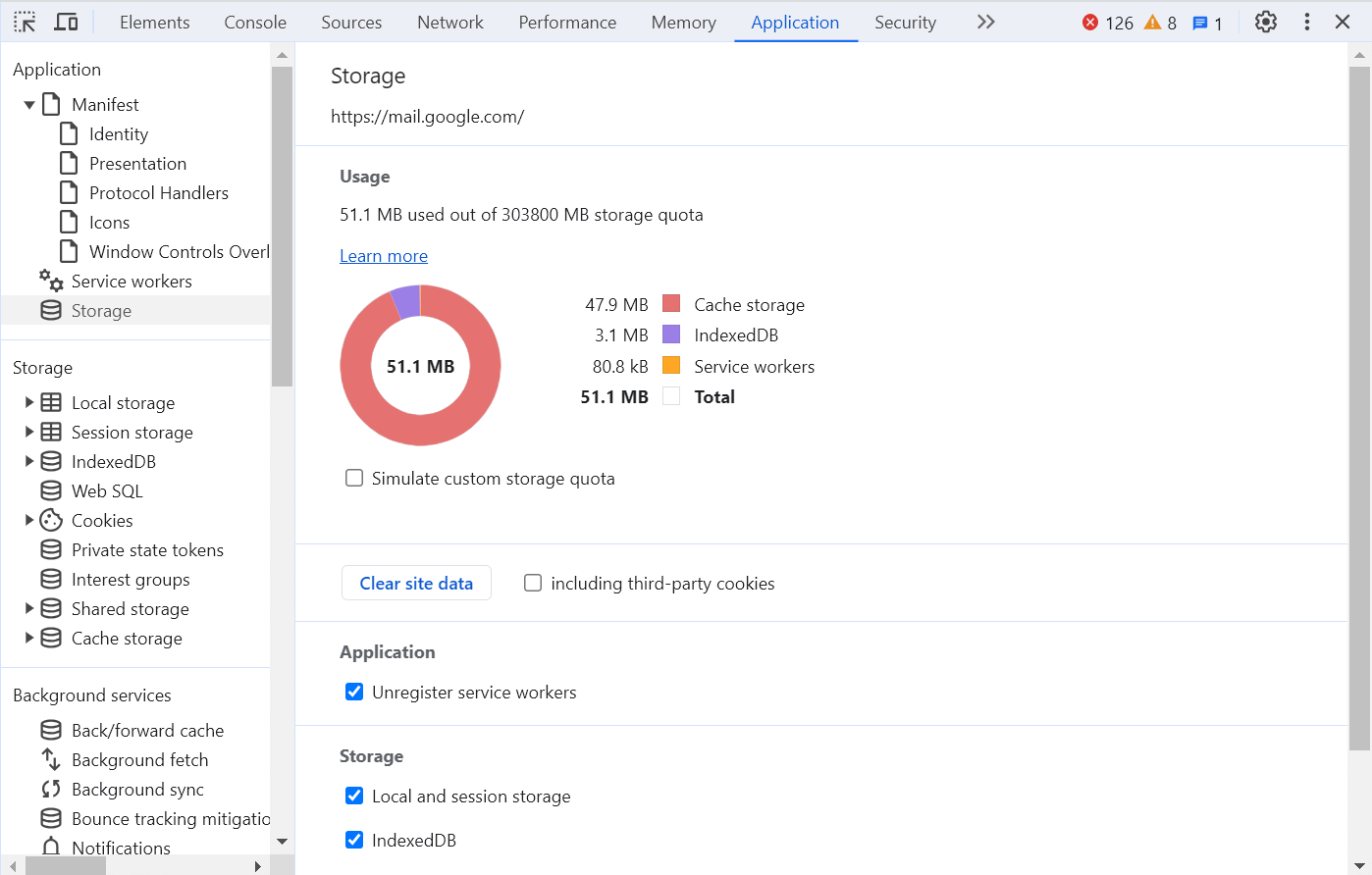Show more tabs with double chevron
Screen dimensions: 1372x875
985,22
